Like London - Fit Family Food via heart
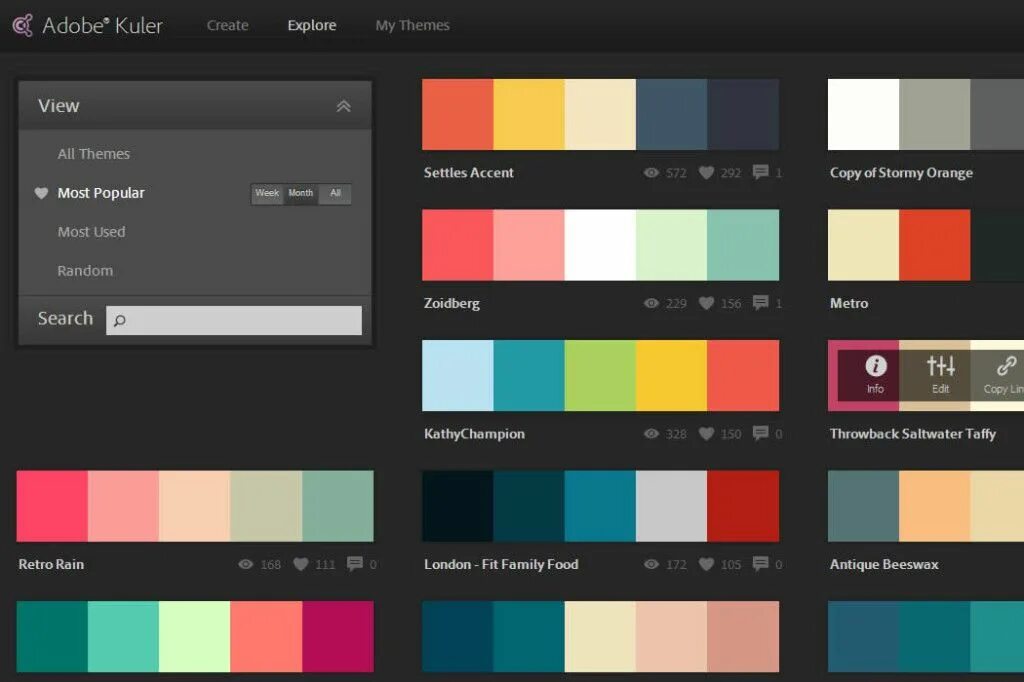Screen dimensions: 1024x682 click(706, 564)
